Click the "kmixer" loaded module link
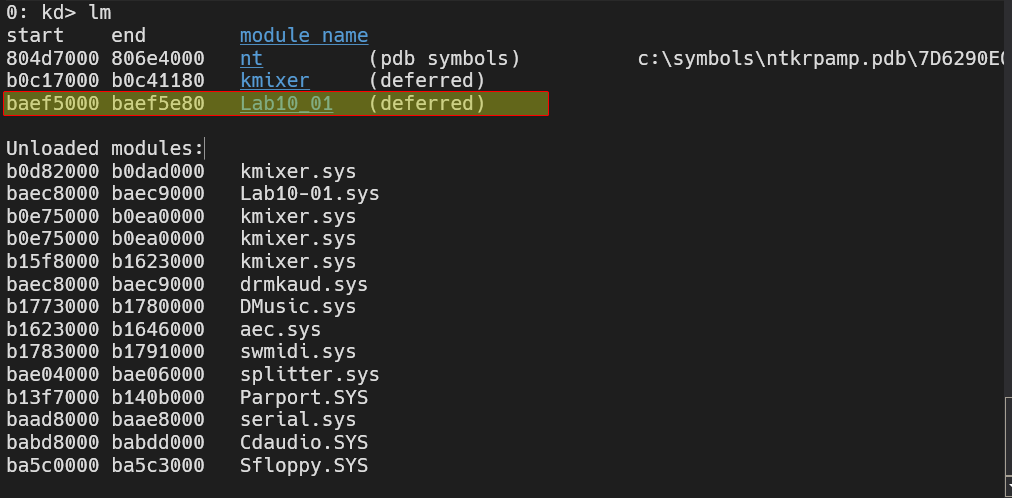This screenshot has width=1012, height=498. click(275, 81)
